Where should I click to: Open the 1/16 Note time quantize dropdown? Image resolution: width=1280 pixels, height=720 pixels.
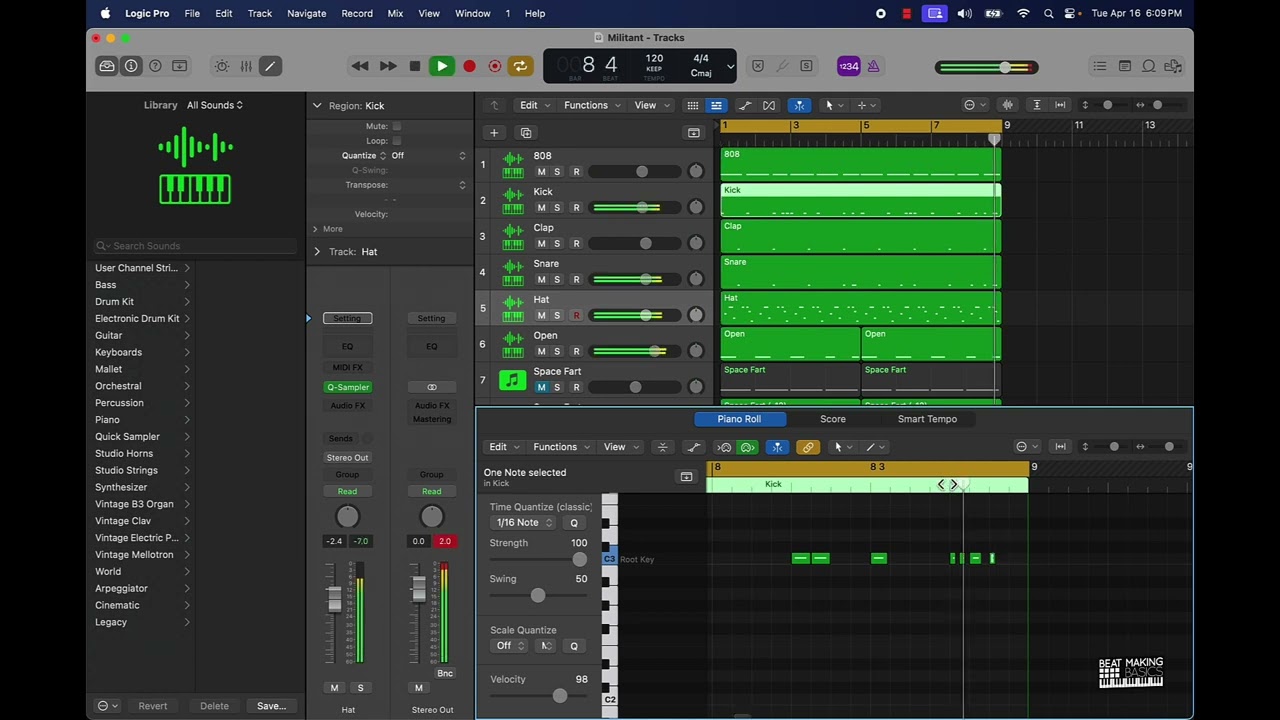pyautogui.click(x=524, y=523)
